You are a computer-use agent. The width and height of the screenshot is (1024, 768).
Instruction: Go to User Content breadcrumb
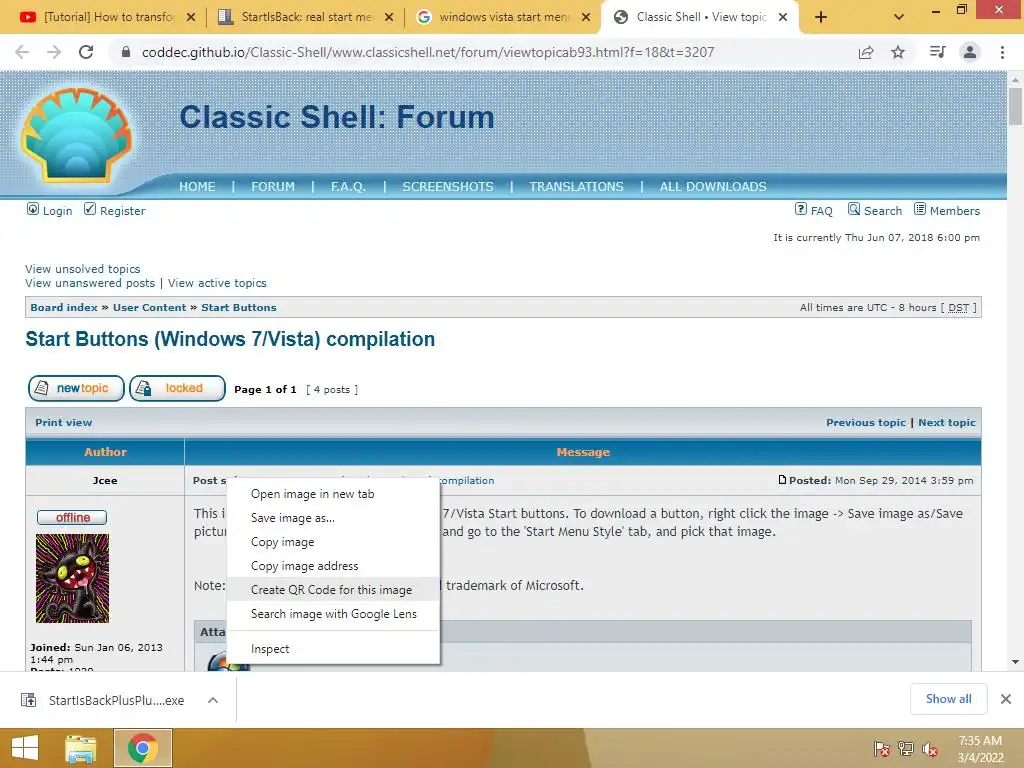tap(150, 308)
